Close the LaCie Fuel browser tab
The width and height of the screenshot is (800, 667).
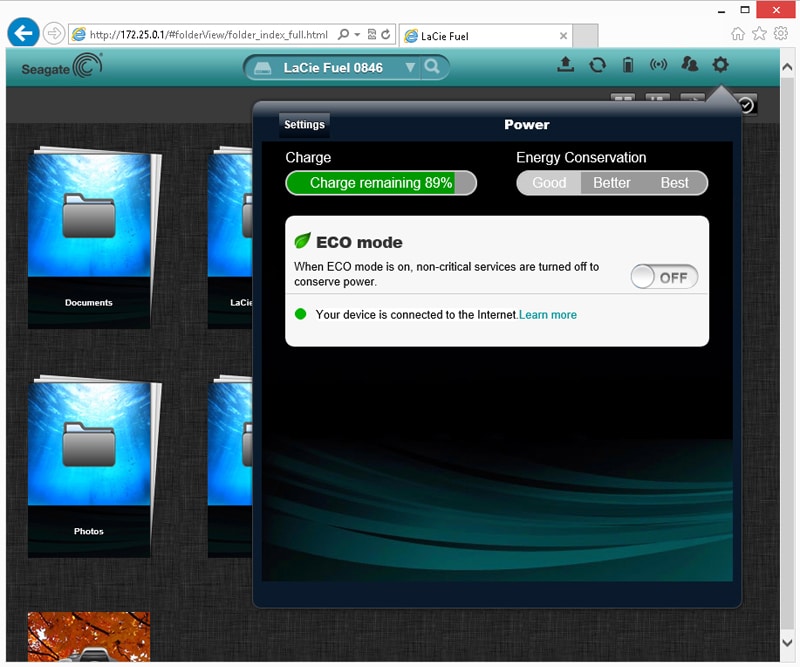[x=563, y=36]
